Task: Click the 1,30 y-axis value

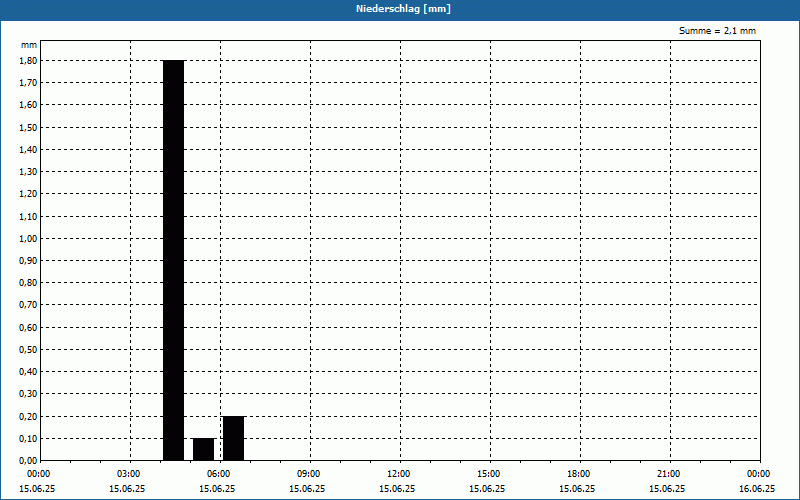Action: 28,171
